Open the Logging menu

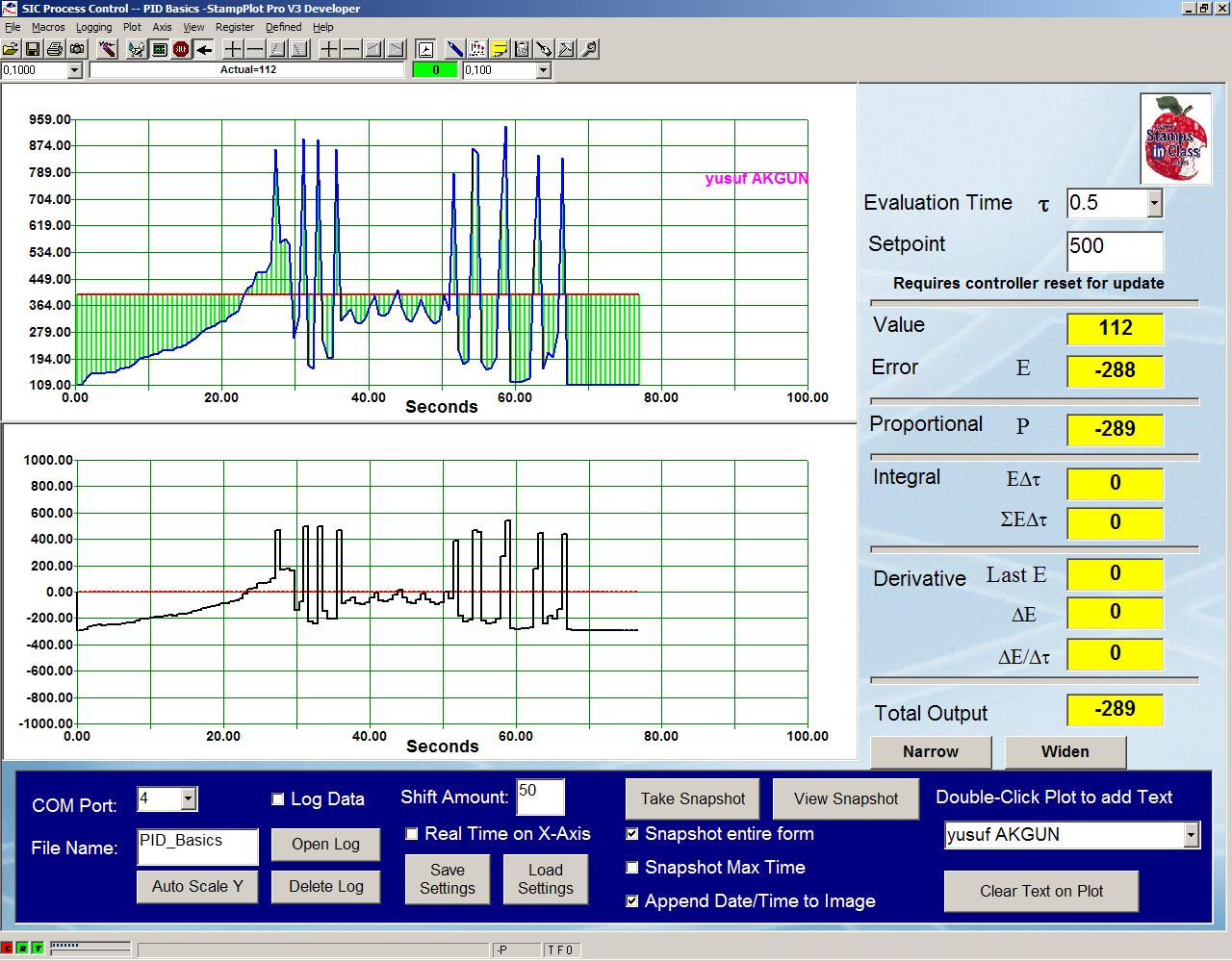(x=93, y=27)
